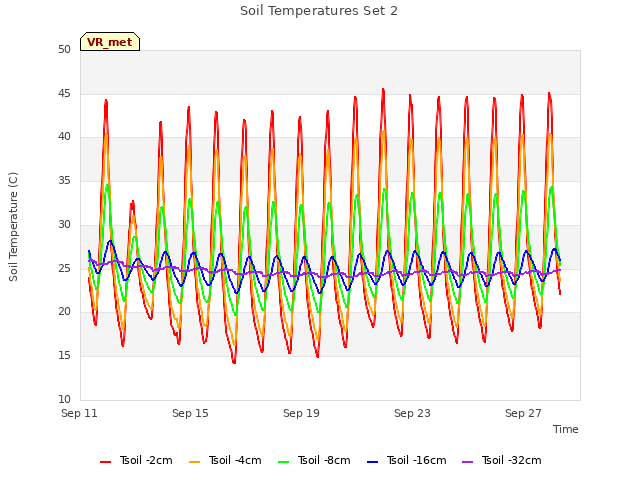Image resolution: width=640 pixels, height=480 pixels.
Task: Click the red Tsoil -2cm legend swatch
Action: (105, 462)
